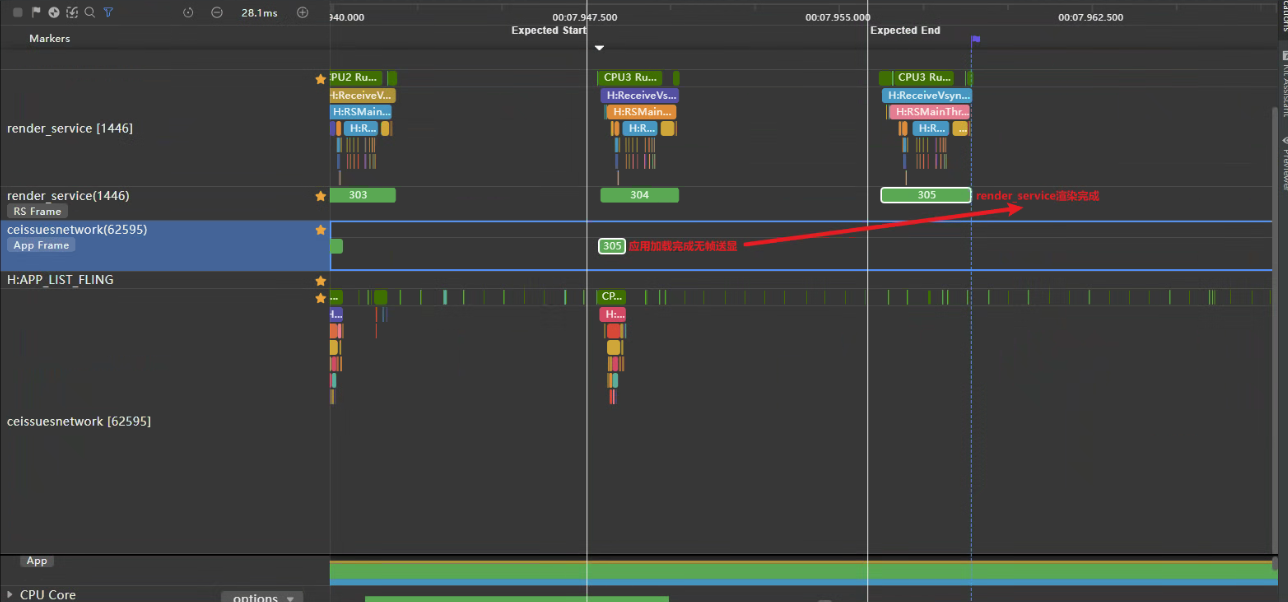Open the options dropdown
Viewport: 1288px width, 602px height.
pos(262,597)
